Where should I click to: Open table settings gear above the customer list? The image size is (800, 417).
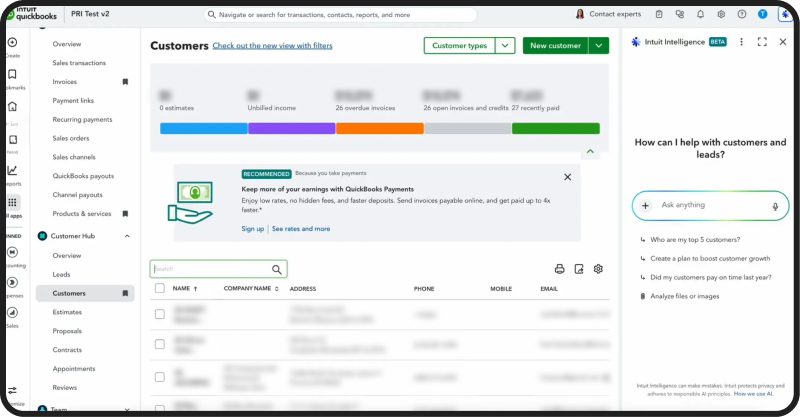tap(598, 269)
